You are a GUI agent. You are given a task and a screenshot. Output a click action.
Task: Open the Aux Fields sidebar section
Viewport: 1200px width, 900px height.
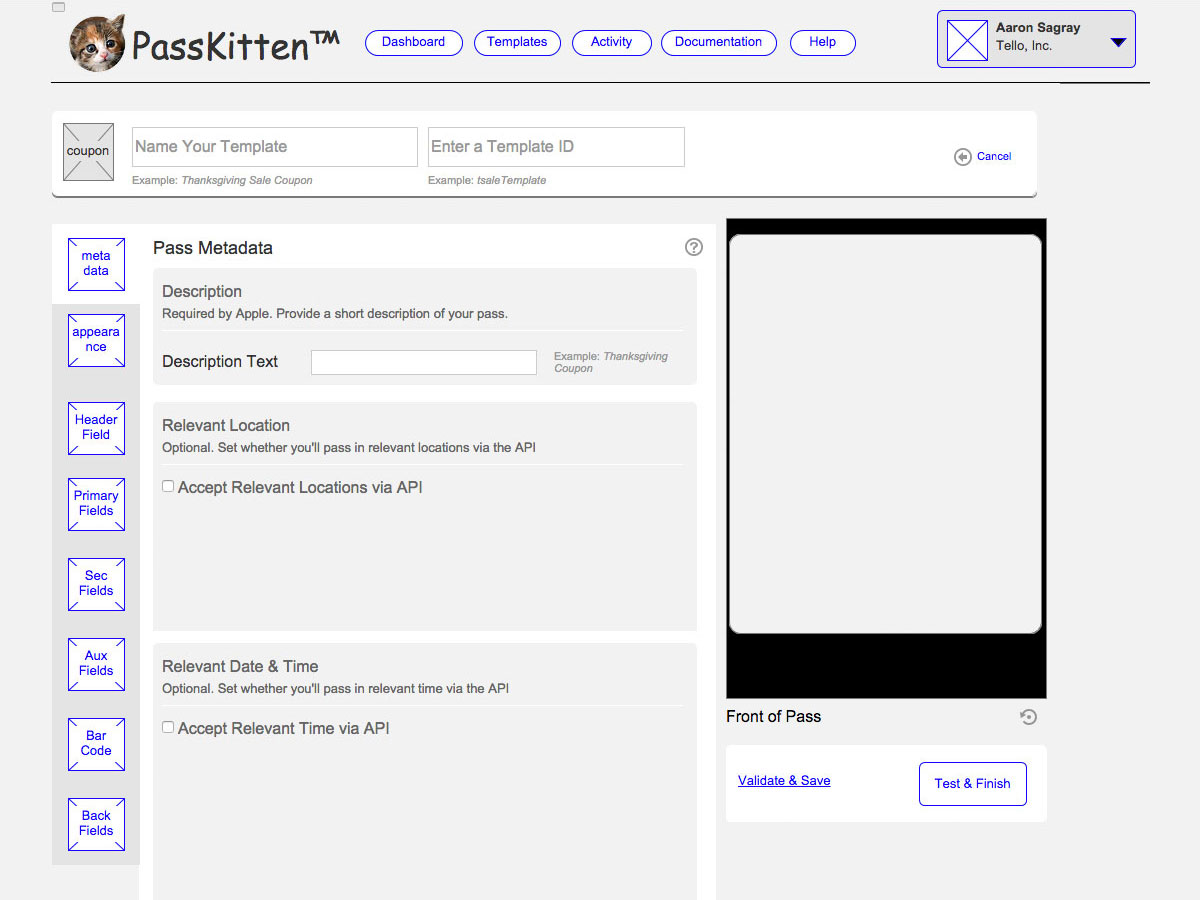(96, 664)
